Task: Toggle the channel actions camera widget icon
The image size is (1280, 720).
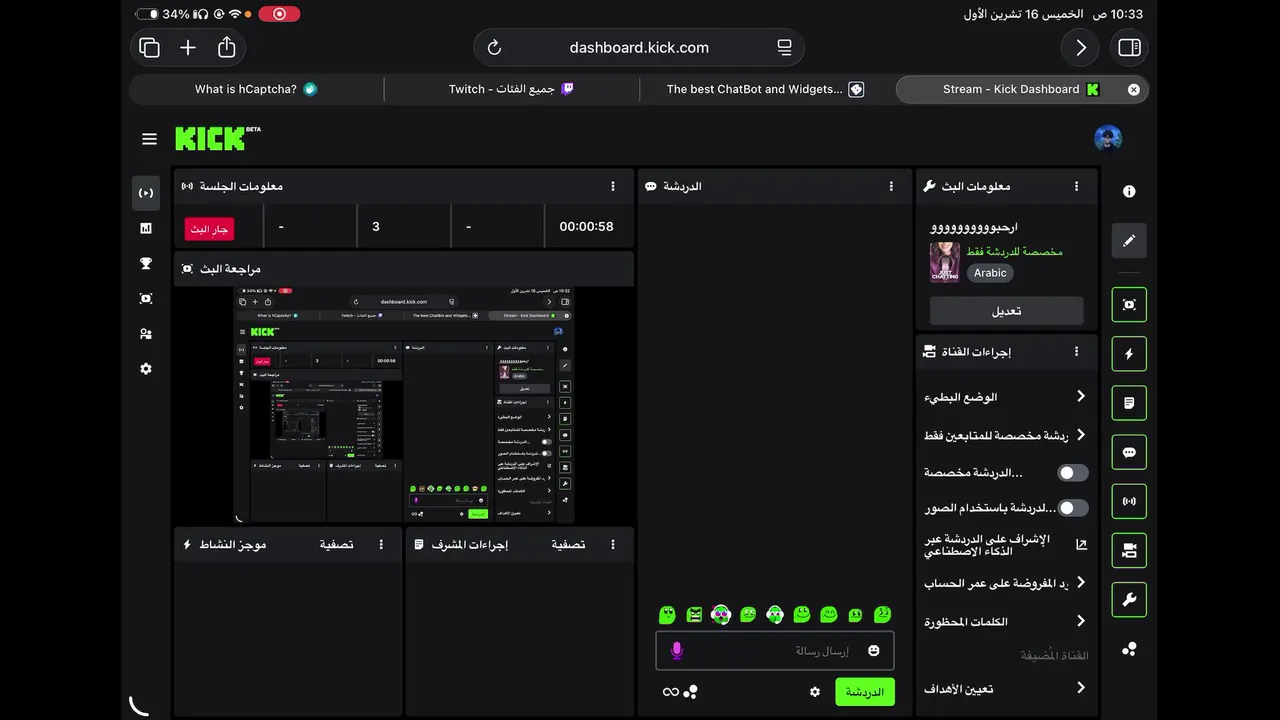Action: pyautogui.click(x=1129, y=550)
